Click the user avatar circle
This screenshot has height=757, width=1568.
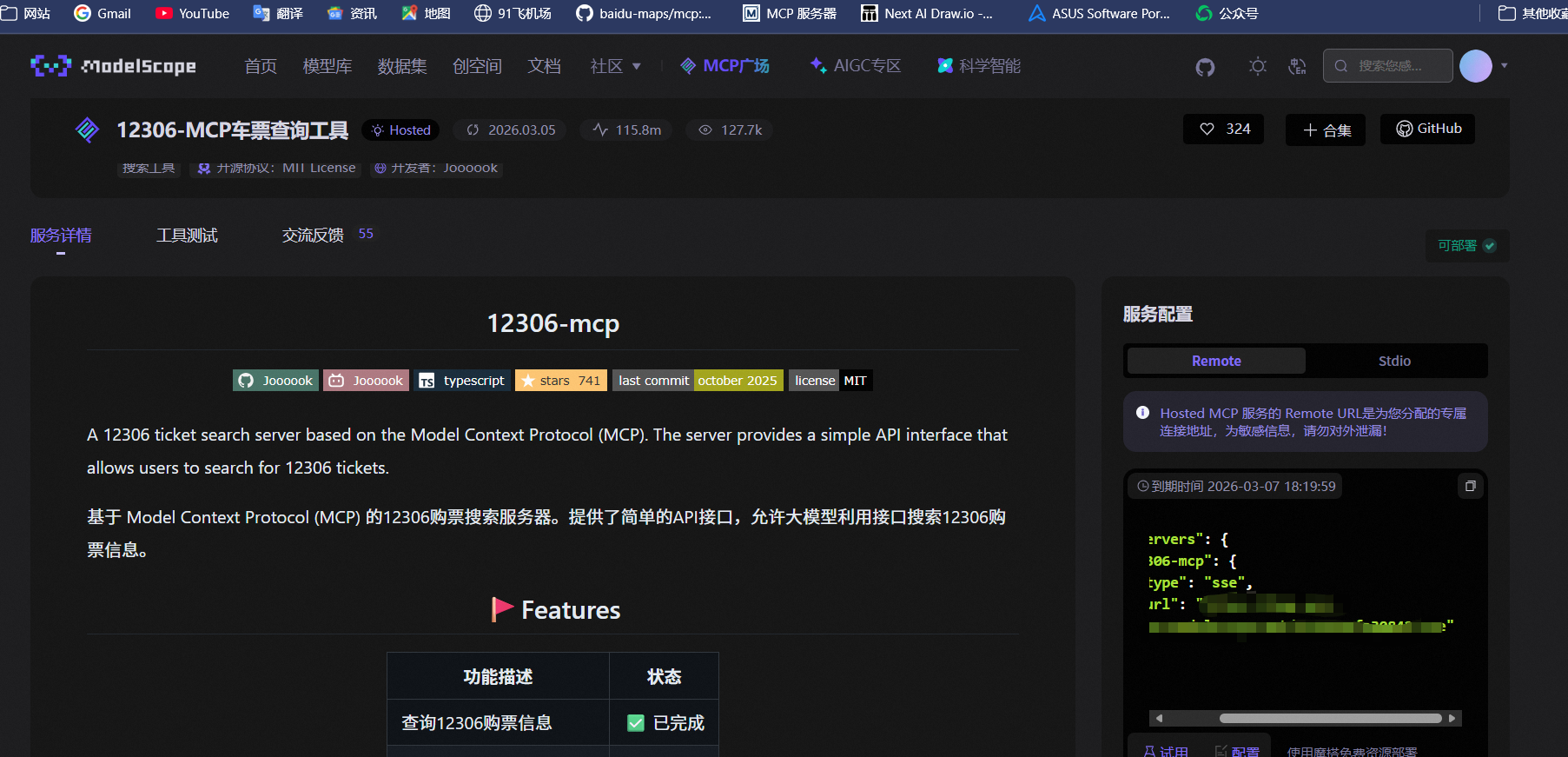[x=1475, y=66]
